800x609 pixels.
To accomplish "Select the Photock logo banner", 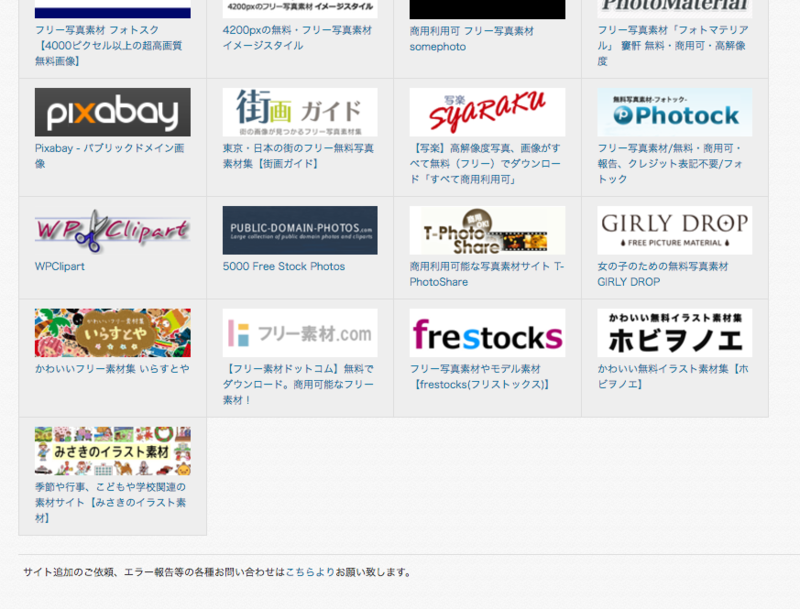I will [674, 112].
